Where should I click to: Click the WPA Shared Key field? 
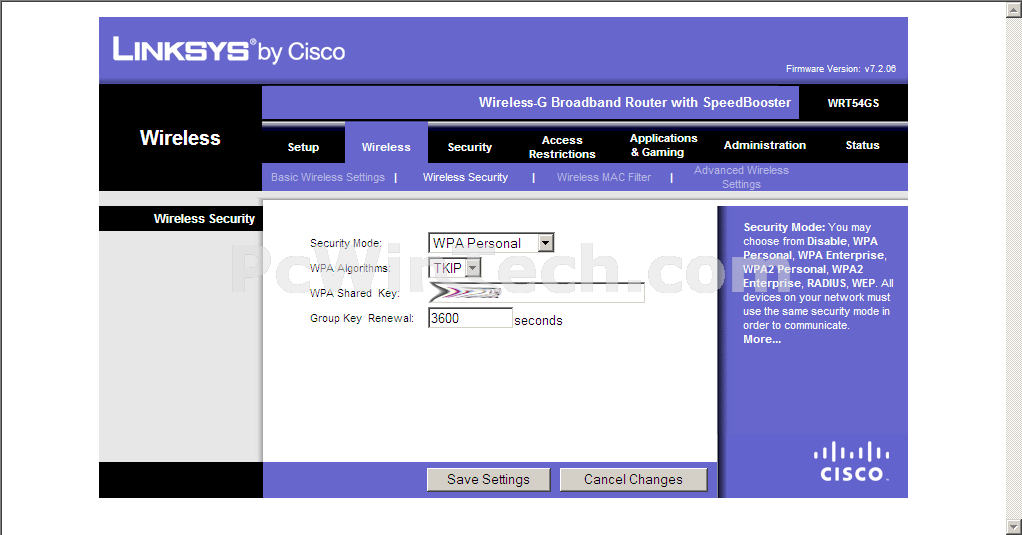(x=536, y=293)
